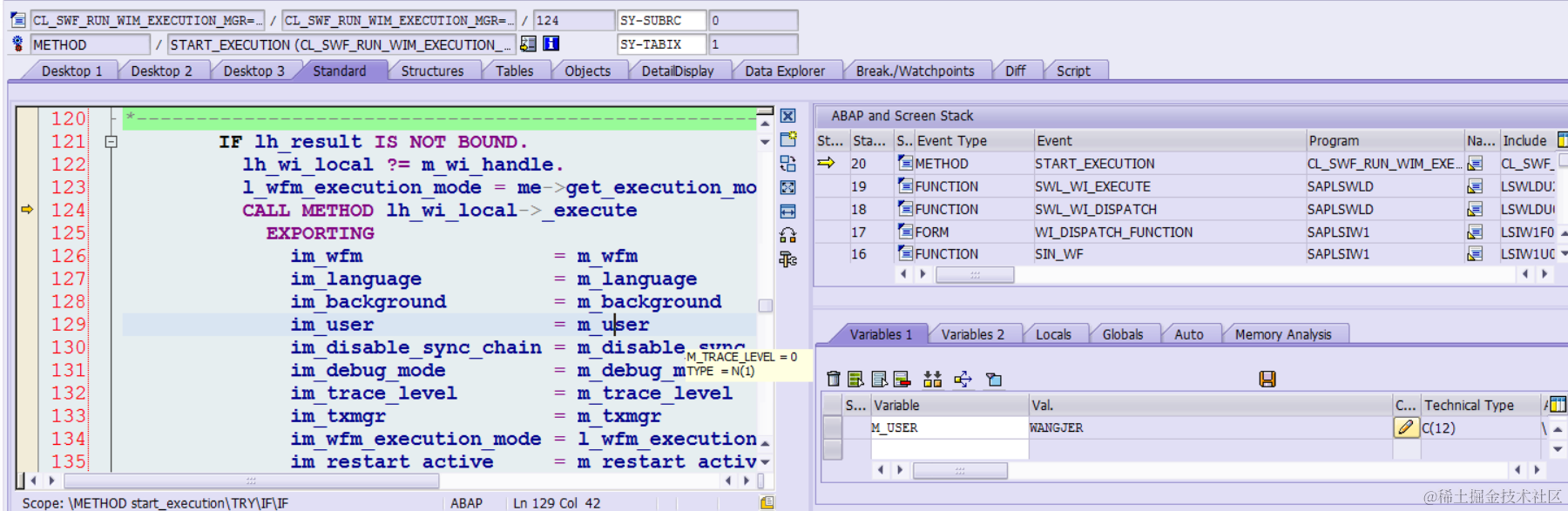Open the Diff tab

(1015, 71)
